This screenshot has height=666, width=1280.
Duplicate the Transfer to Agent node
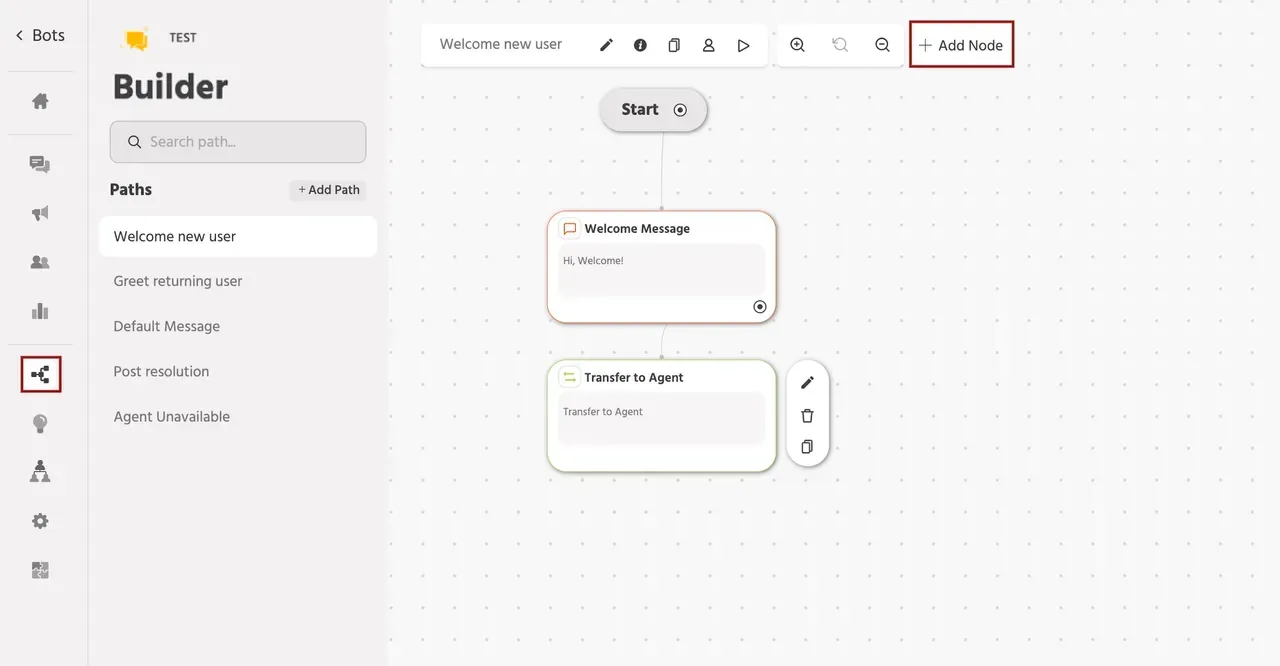coord(808,447)
